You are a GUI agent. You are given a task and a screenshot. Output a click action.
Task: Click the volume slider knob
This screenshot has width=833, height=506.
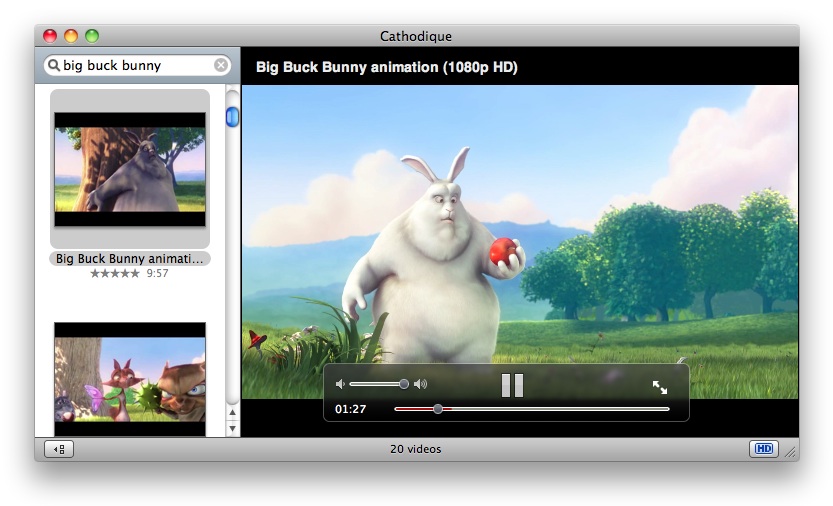pyautogui.click(x=404, y=384)
